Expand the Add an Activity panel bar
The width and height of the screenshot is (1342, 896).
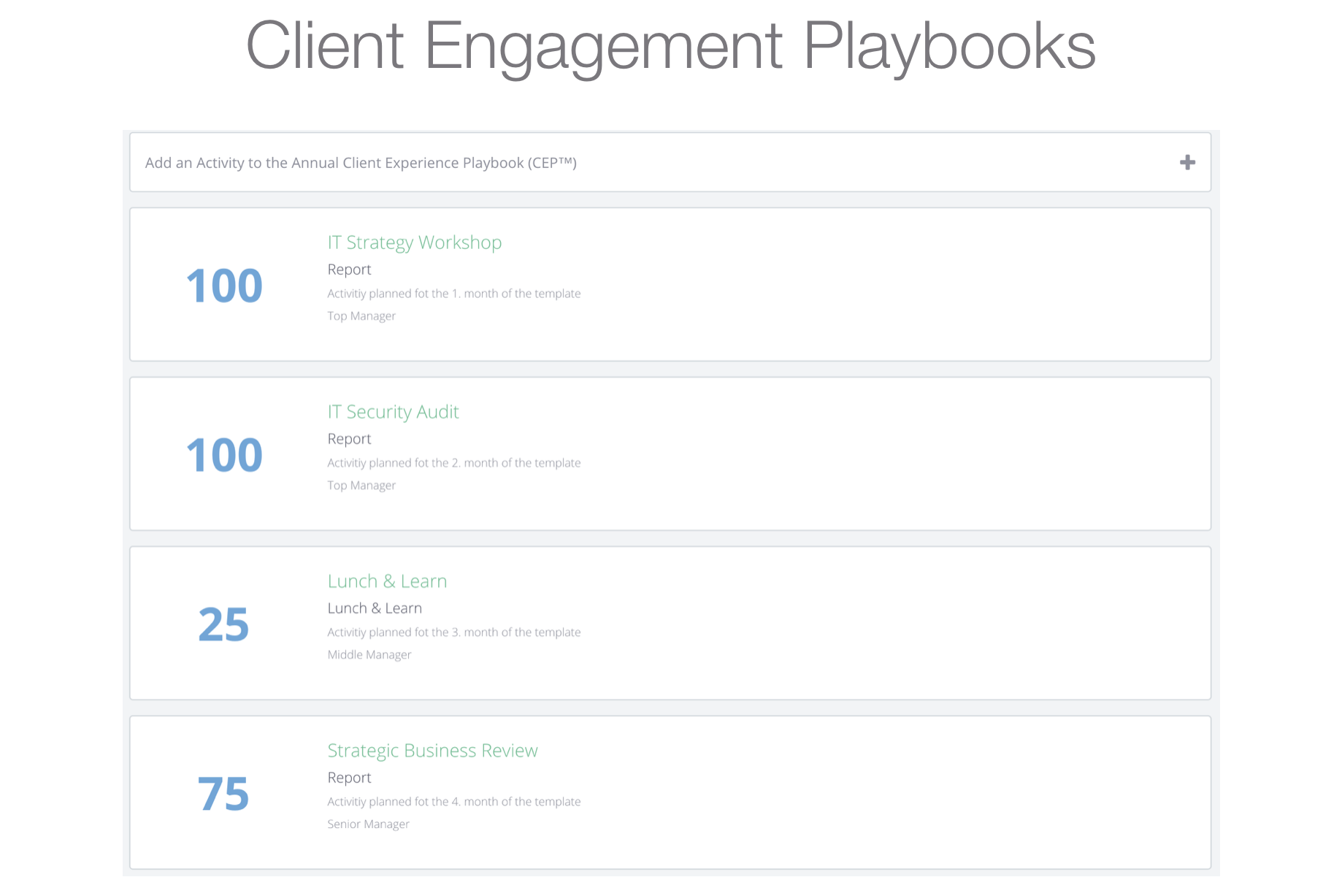coord(670,162)
